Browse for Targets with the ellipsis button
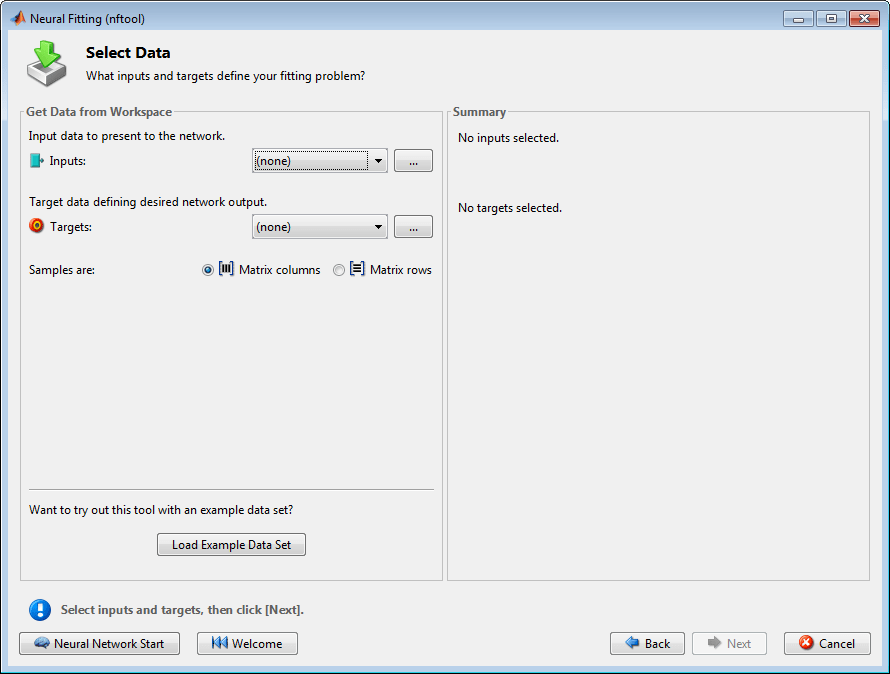 413,227
